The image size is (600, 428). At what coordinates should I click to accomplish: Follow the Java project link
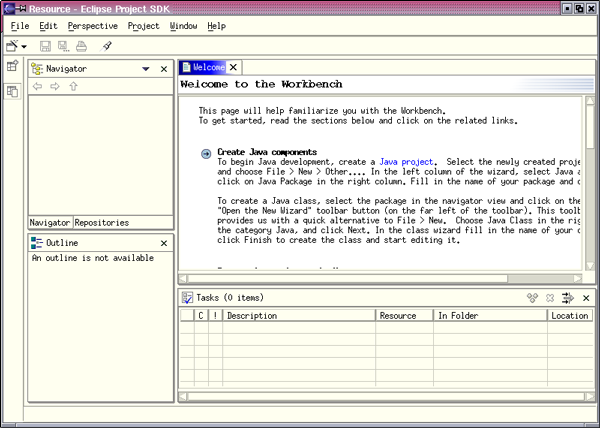406,161
